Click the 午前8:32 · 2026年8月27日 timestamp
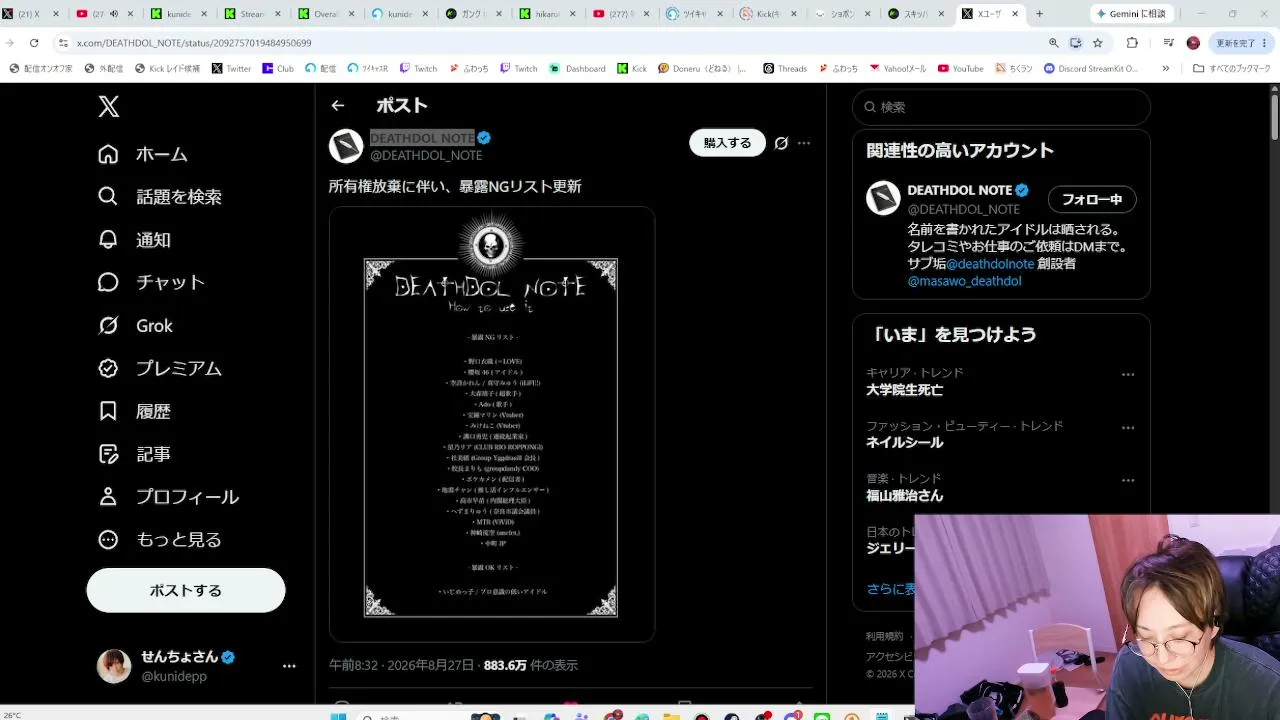1280x720 pixels. pyautogui.click(x=403, y=665)
